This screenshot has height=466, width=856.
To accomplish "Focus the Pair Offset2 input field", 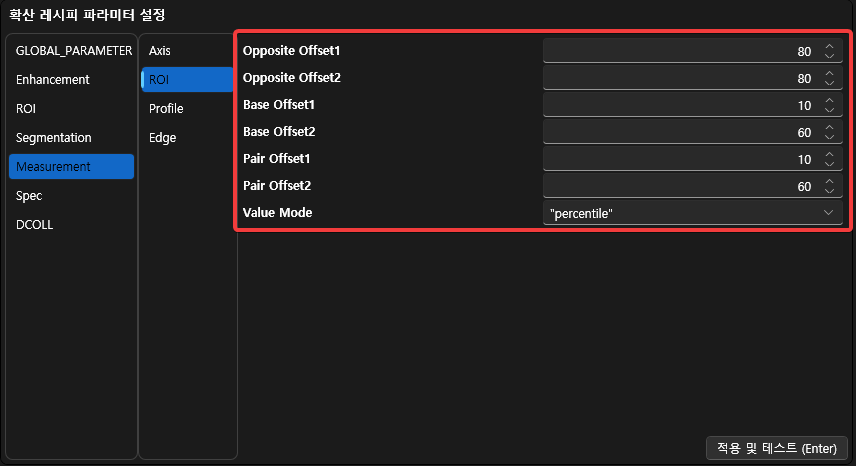I will pos(680,186).
